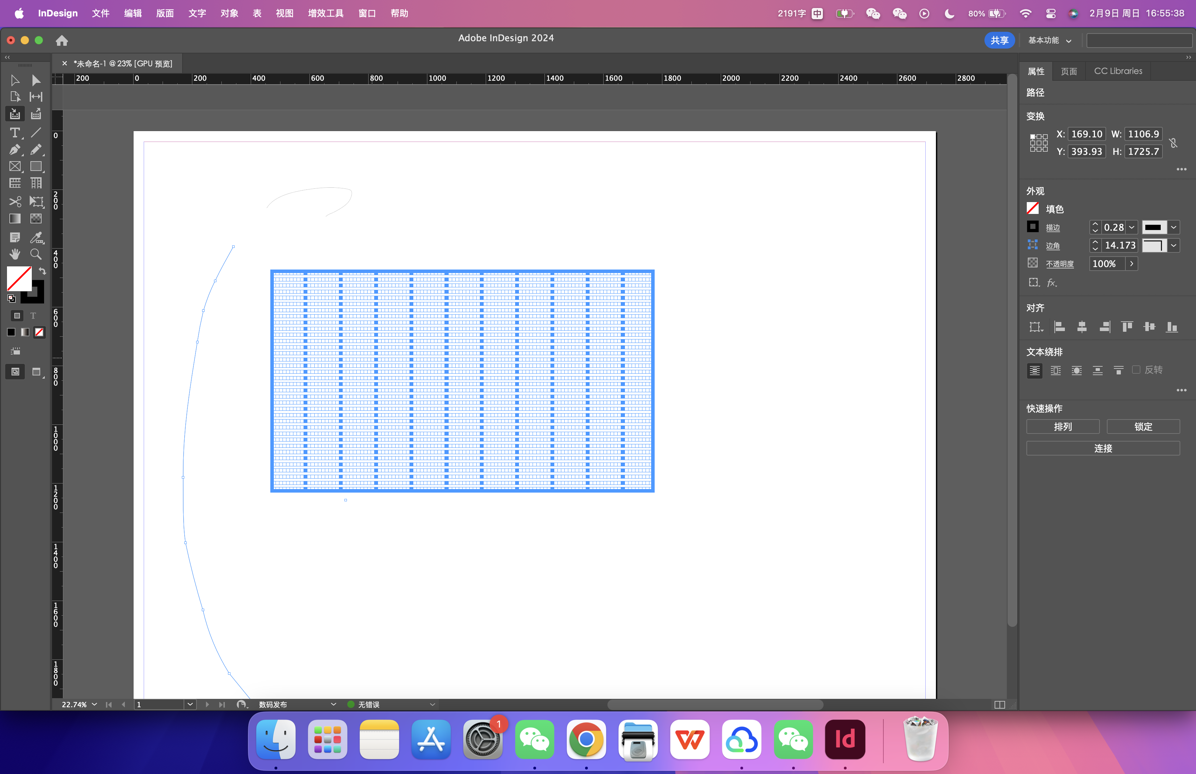Open the zoom level dropdown showing 22.74%
1196x774 pixels.
[95, 704]
